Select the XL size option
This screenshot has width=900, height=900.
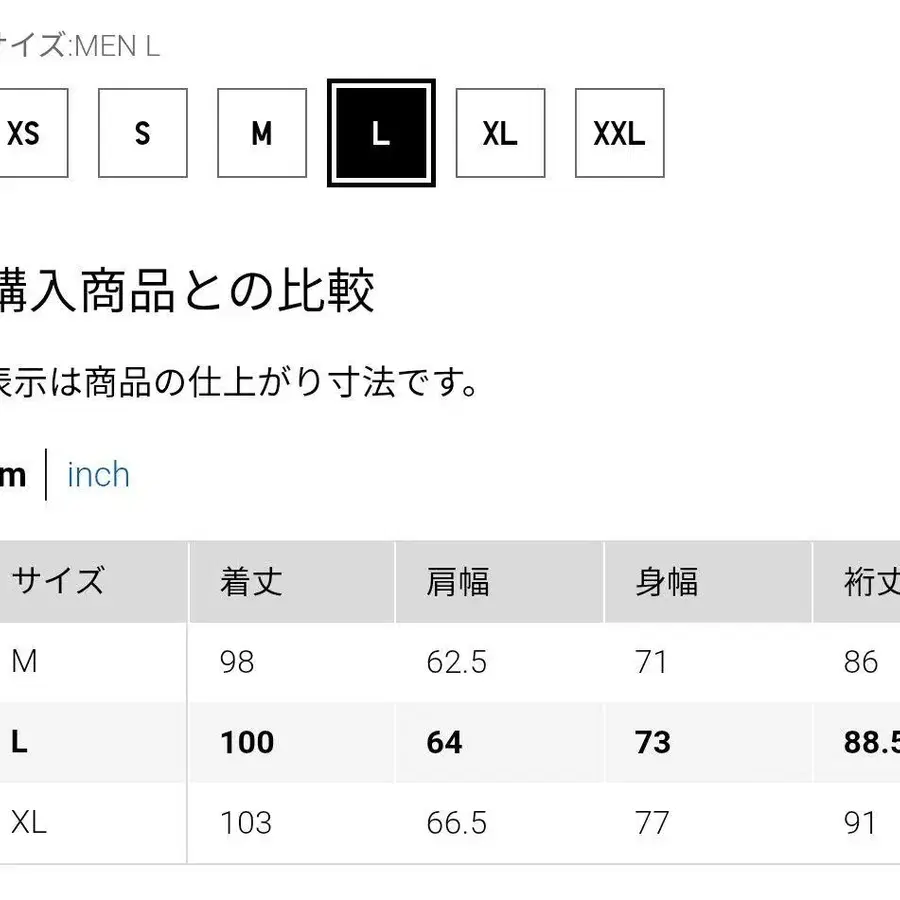point(500,133)
